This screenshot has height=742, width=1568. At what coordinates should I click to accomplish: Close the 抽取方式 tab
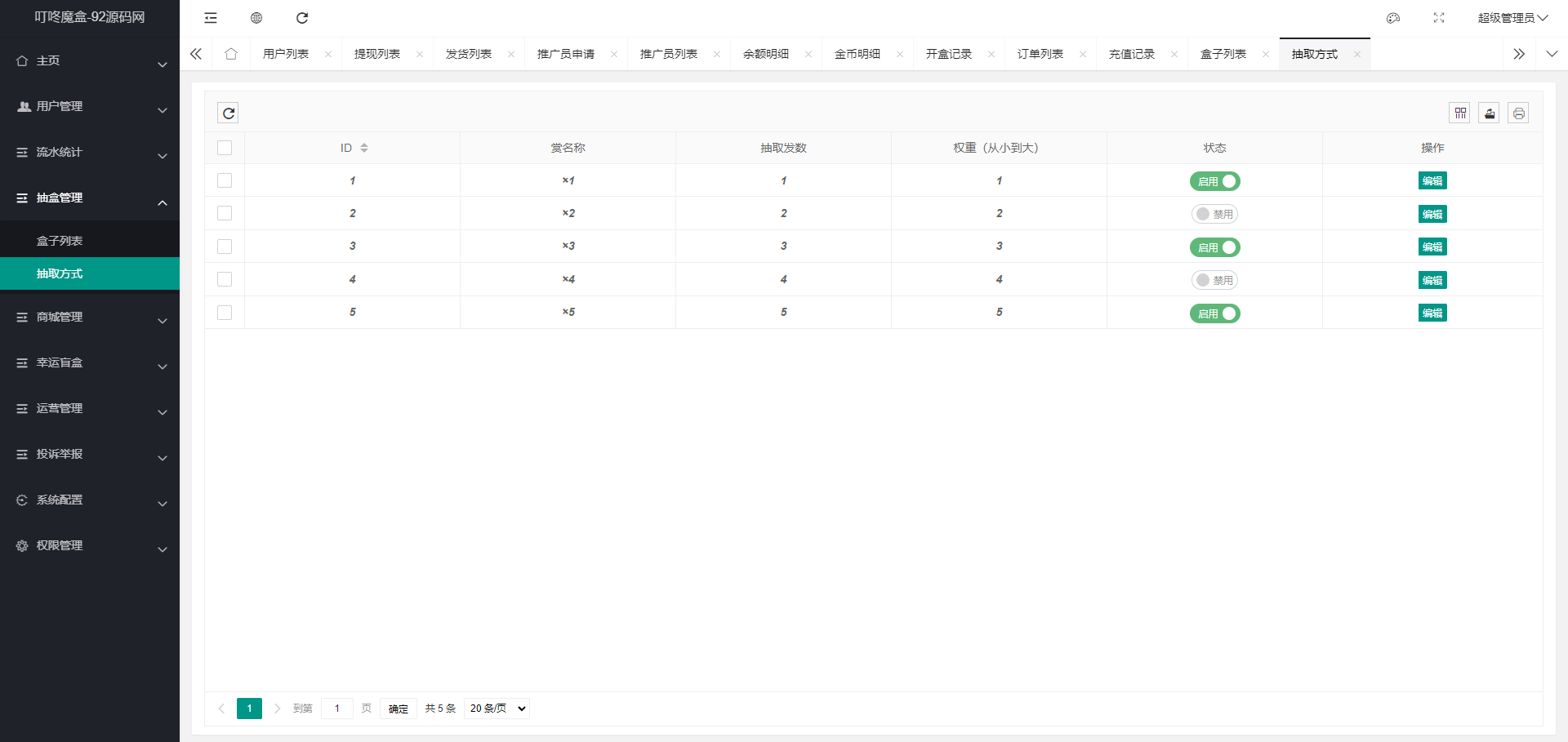(x=1357, y=54)
